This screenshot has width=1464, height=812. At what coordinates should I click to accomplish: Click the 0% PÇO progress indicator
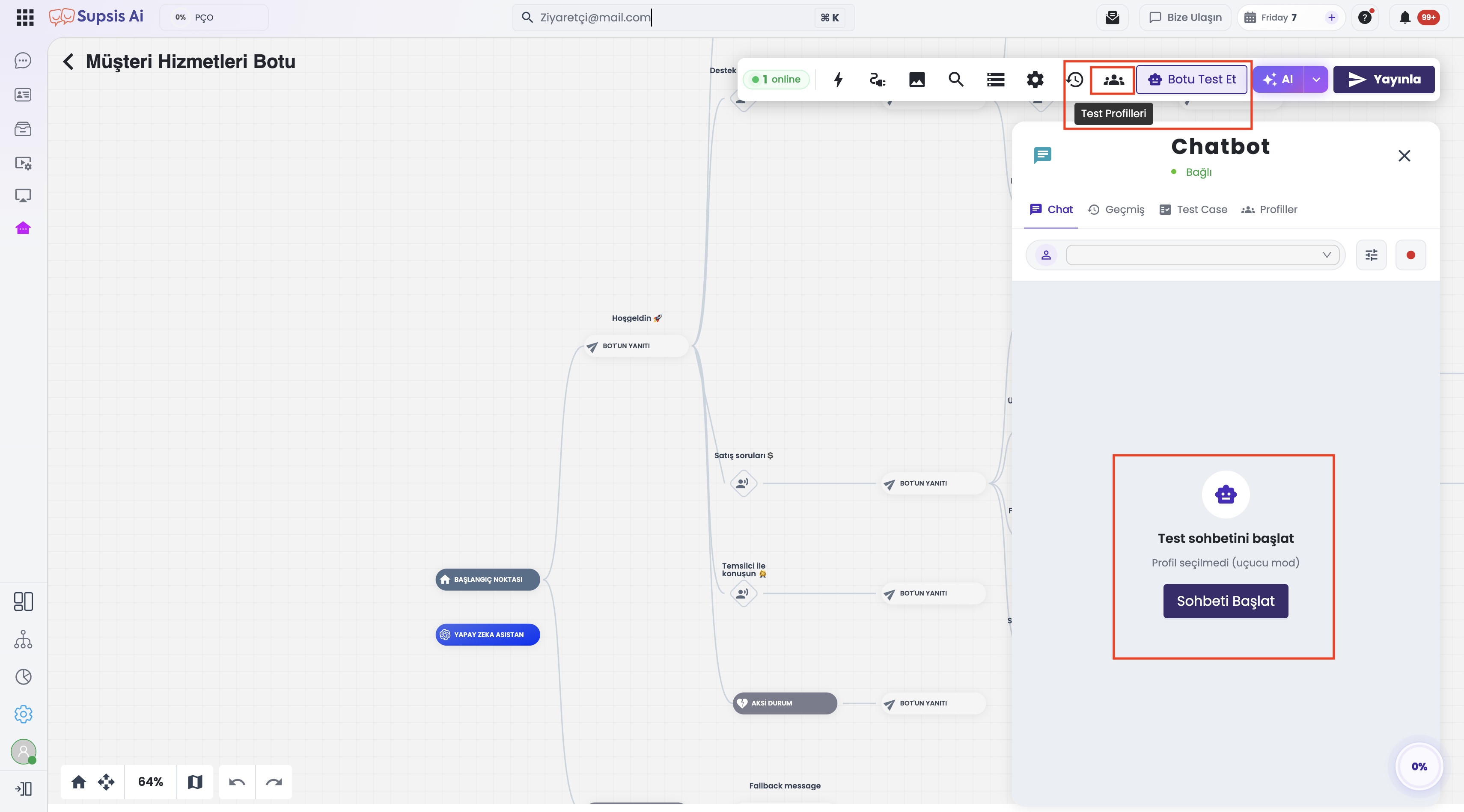click(214, 18)
